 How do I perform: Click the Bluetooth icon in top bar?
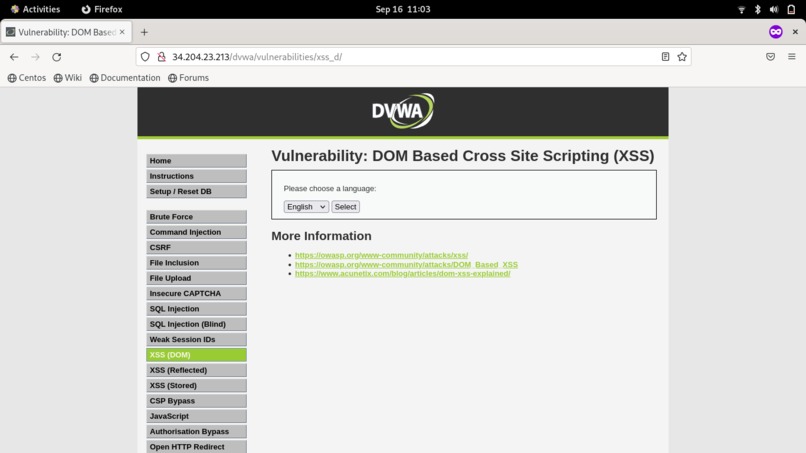pos(757,9)
